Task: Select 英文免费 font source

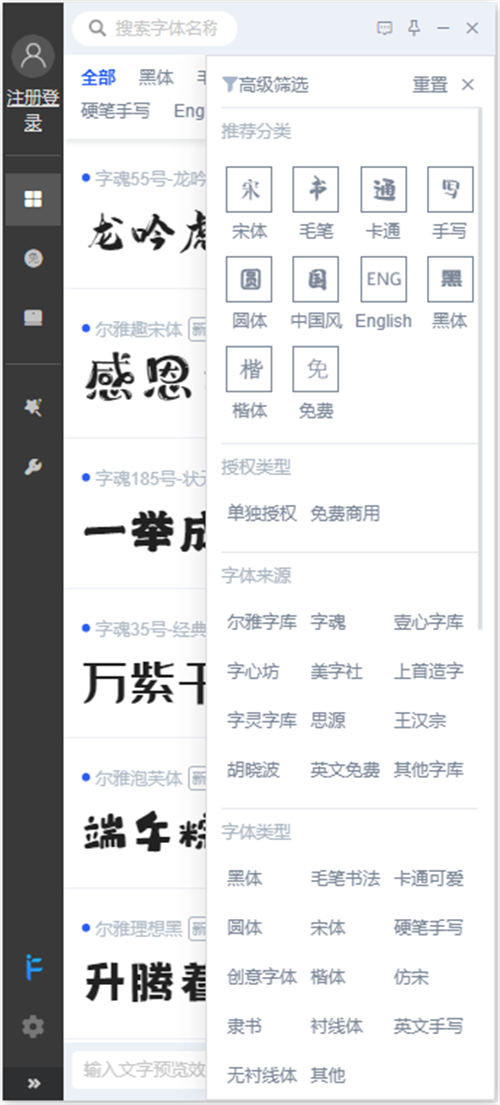Action: [345, 770]
